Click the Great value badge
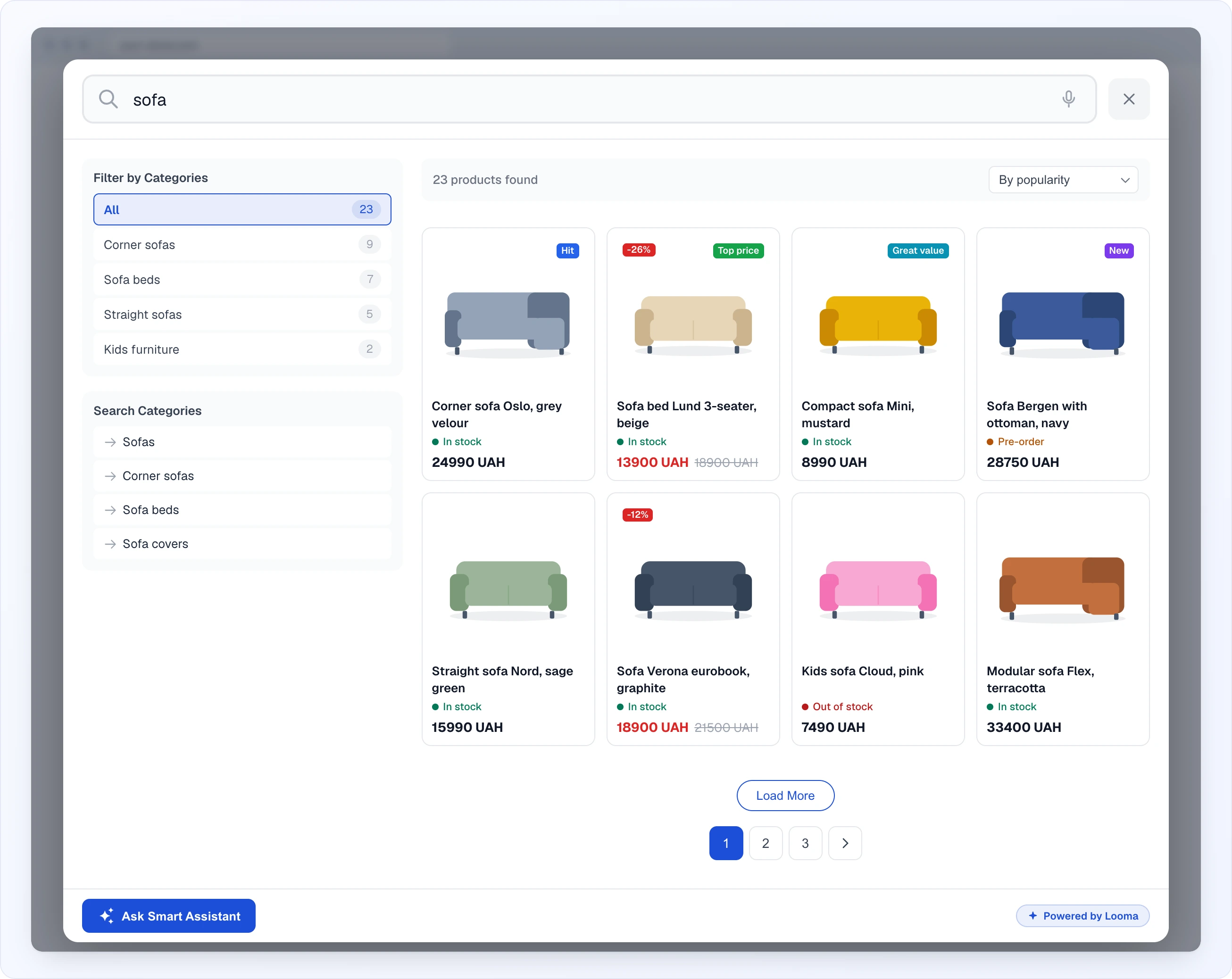 point(918,250)
